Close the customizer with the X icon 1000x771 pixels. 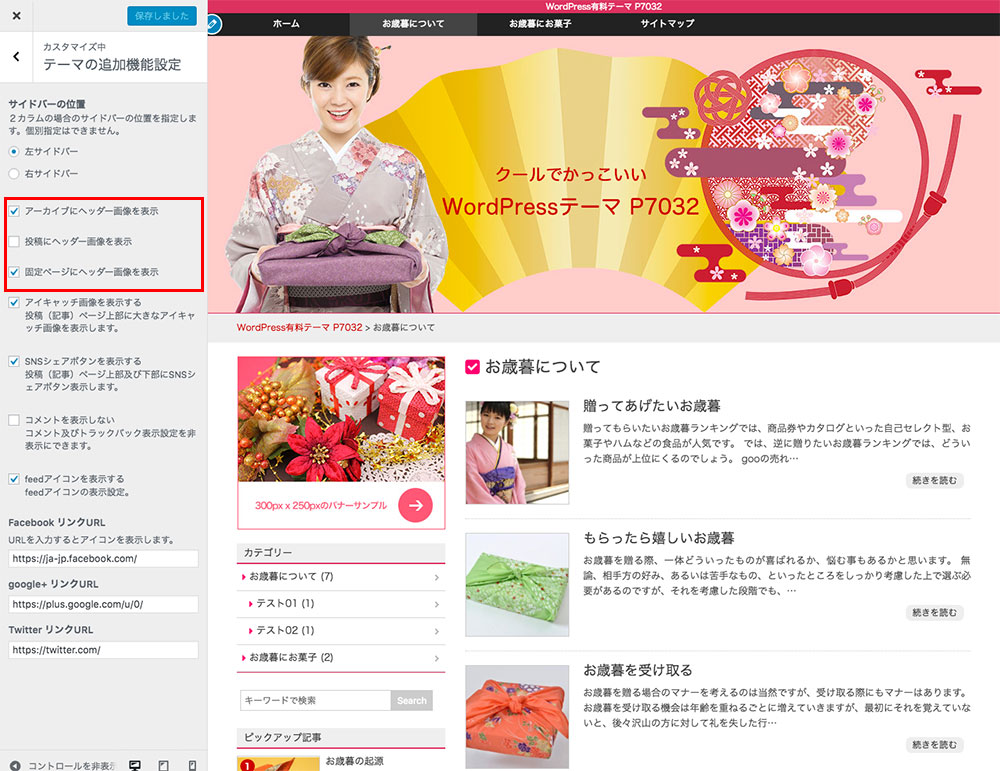17,15
